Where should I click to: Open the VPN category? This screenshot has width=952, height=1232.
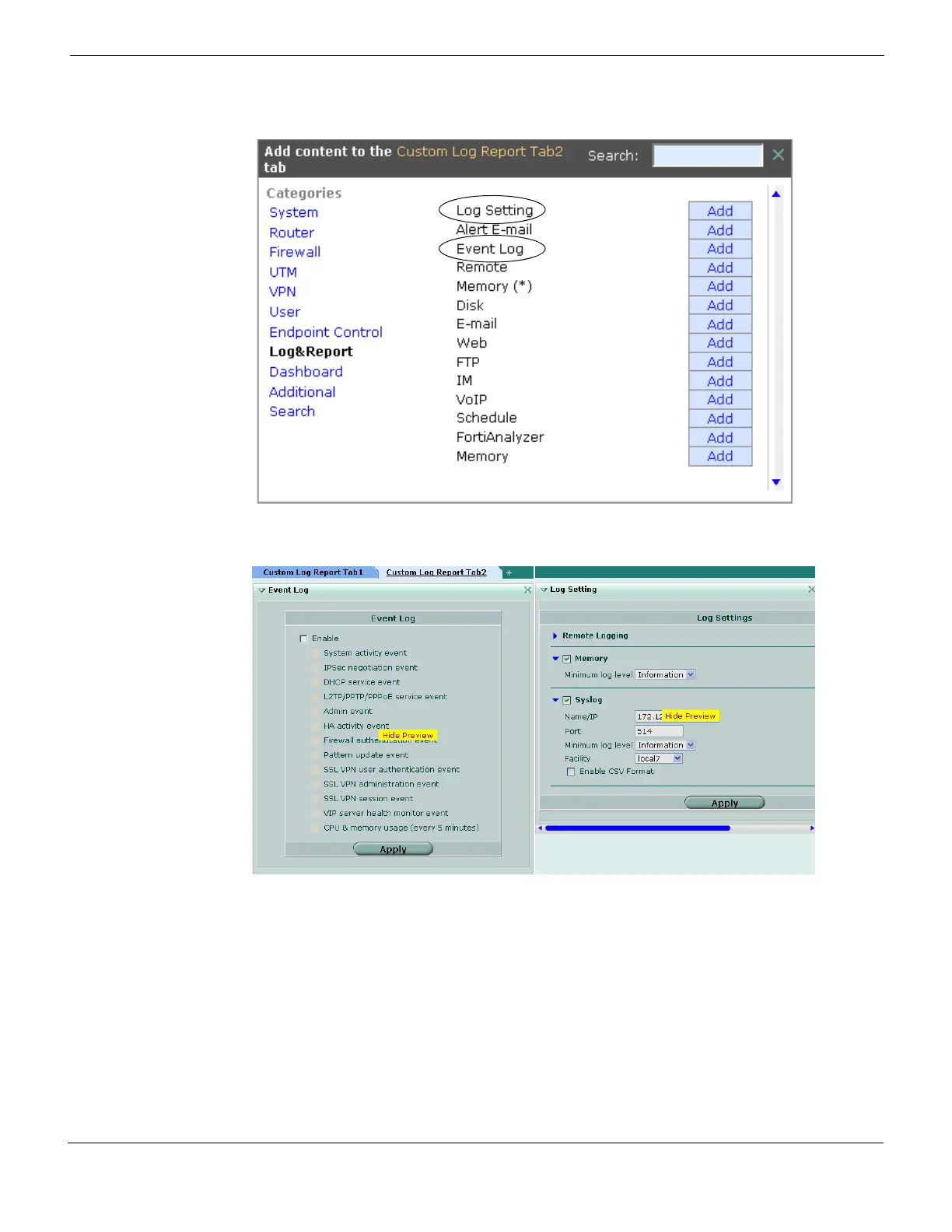[282, 292]
